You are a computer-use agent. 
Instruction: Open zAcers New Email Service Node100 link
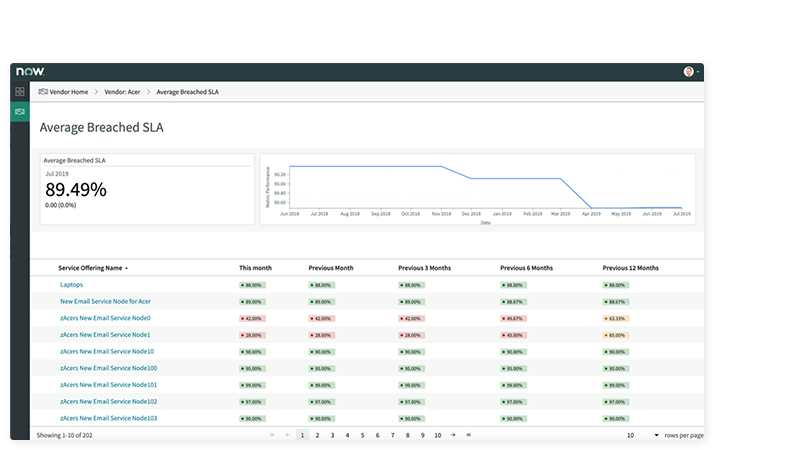[x=108, y=368]
